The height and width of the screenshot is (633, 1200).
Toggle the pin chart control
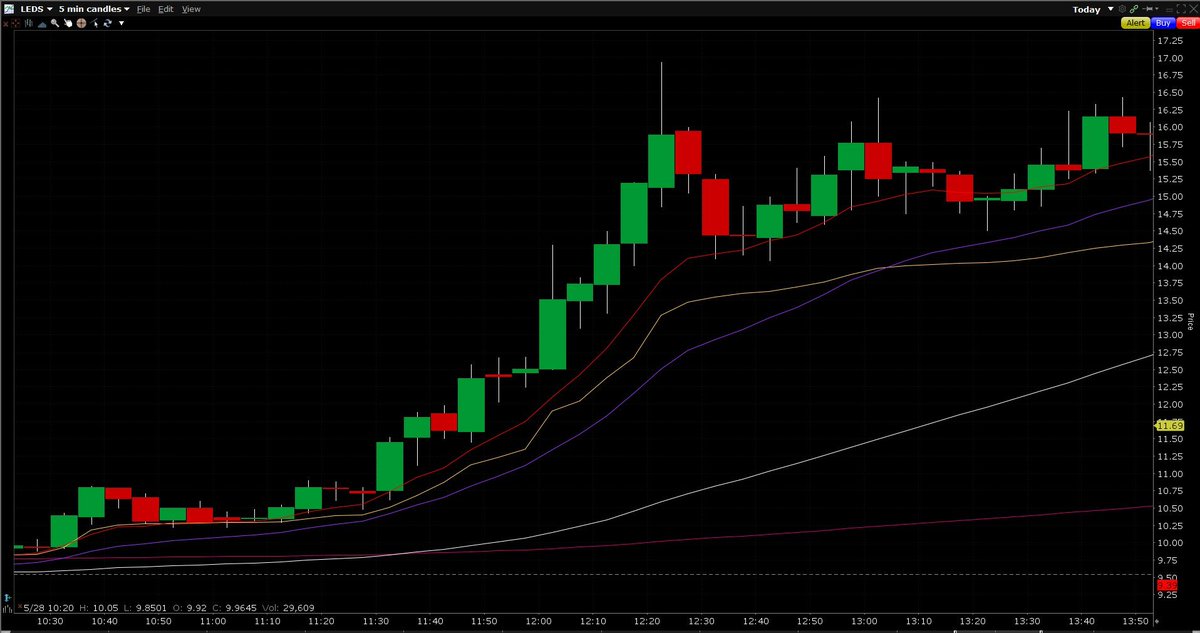click(x=1149, y=9)
